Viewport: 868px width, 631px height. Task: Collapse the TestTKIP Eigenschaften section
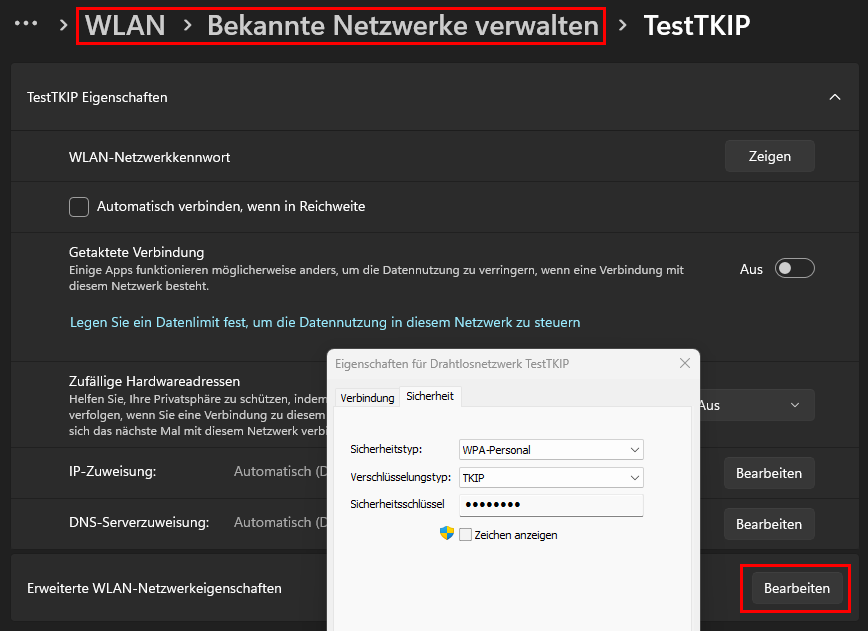[835, 97]
